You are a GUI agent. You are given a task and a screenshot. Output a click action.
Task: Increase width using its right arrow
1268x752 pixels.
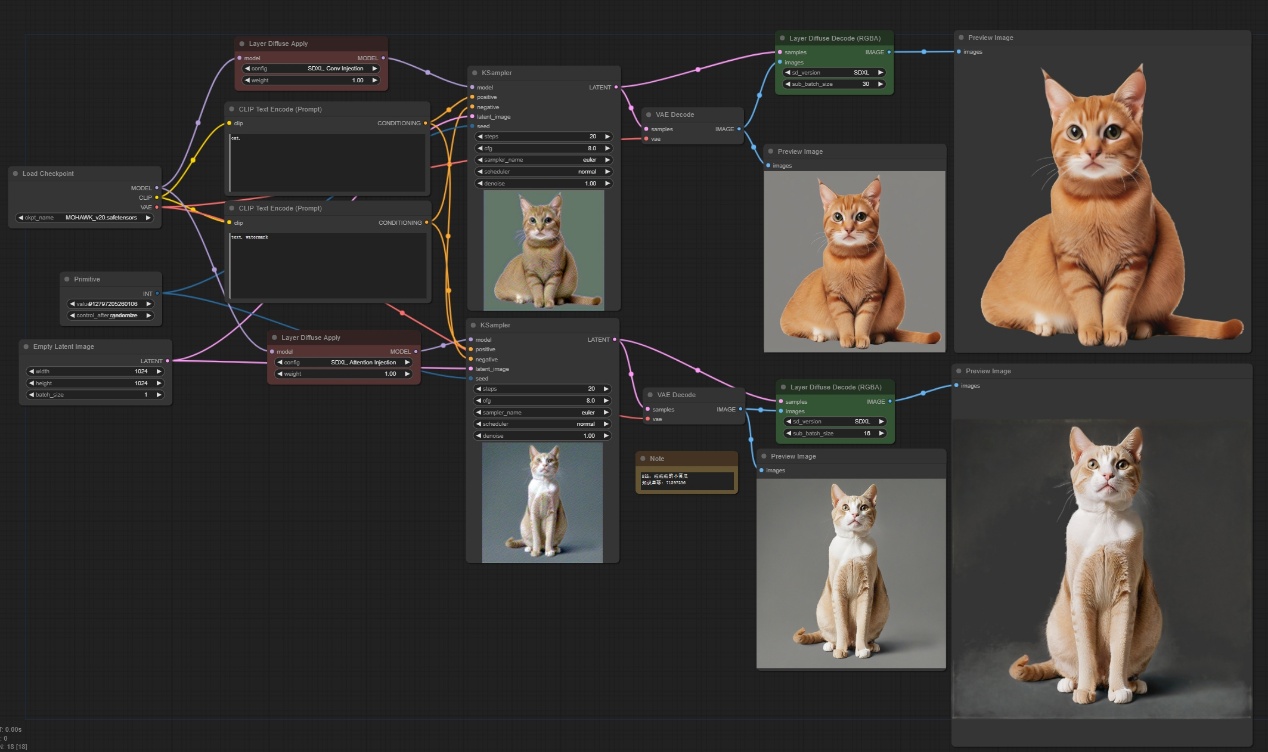[158, 371]
